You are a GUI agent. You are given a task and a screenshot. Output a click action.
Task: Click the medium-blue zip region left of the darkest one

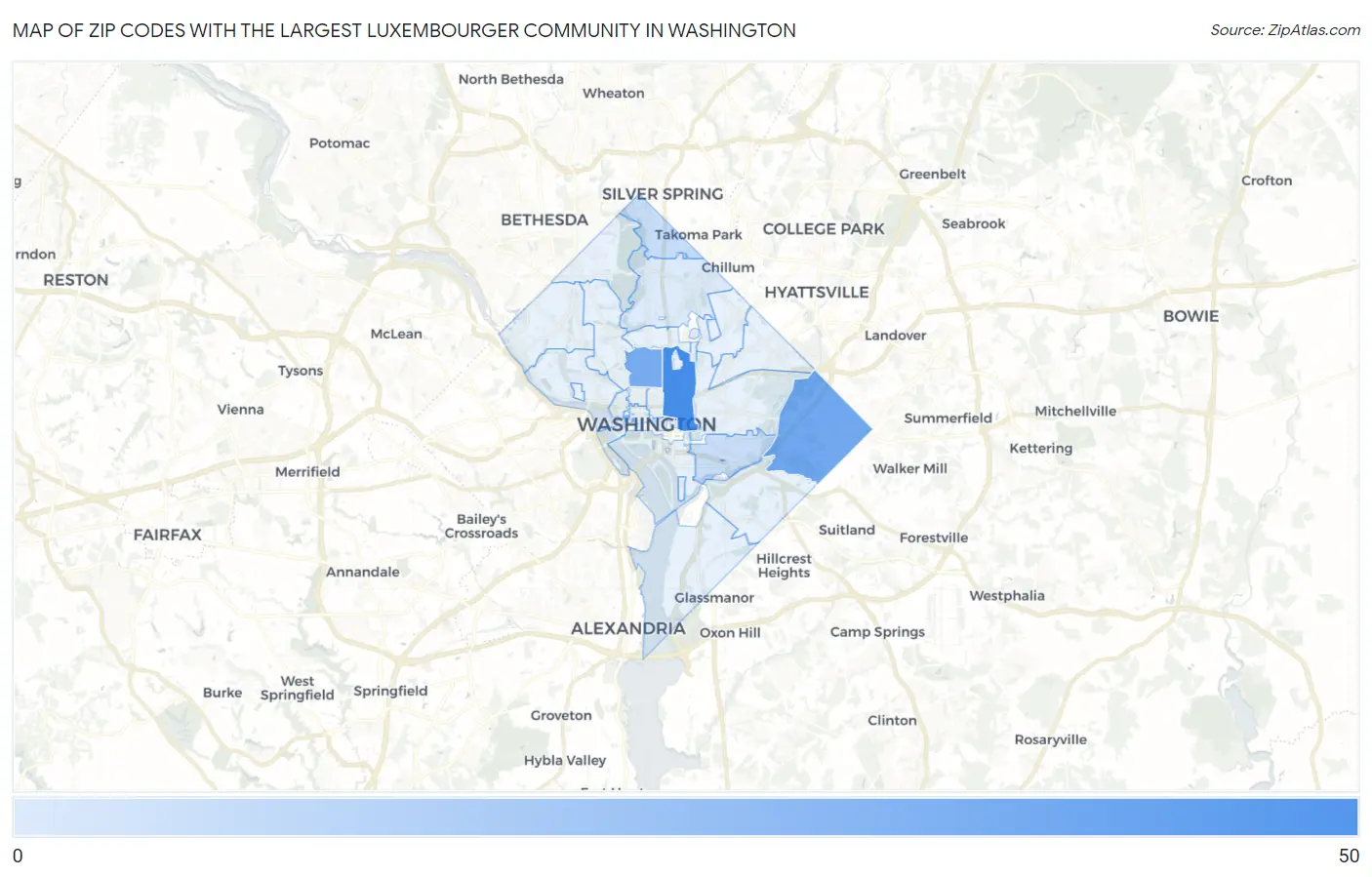click(x=644, y=368)
